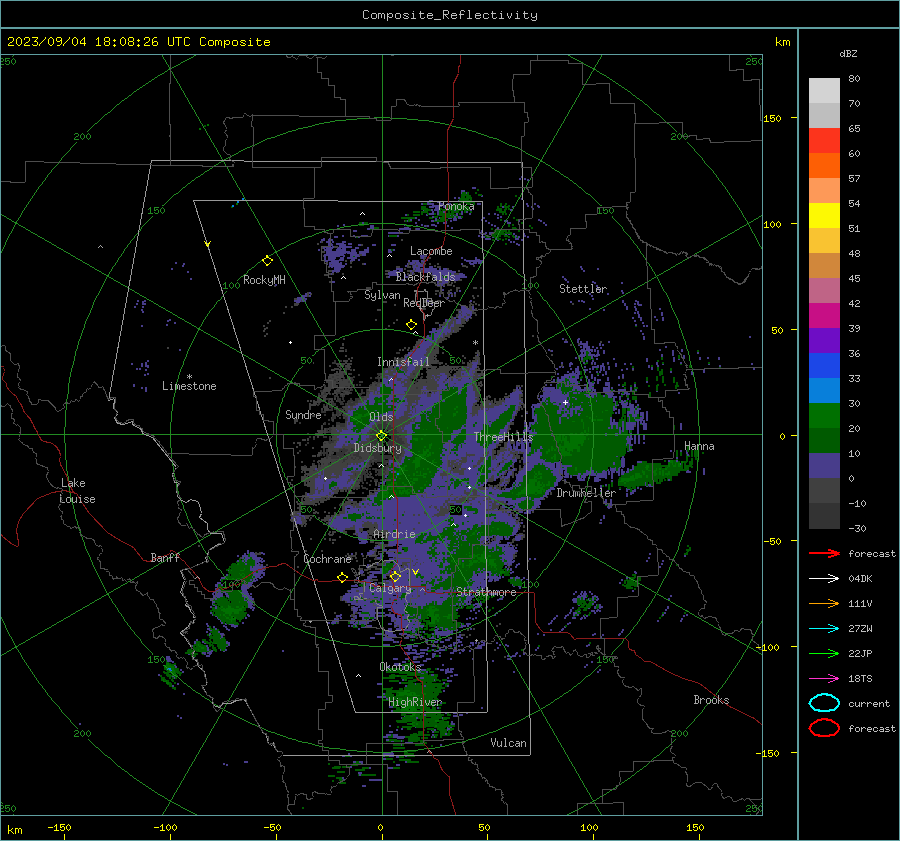Click the Okotoks city label
The width and height of the screenshot is (900, 841).
[400, 666]
